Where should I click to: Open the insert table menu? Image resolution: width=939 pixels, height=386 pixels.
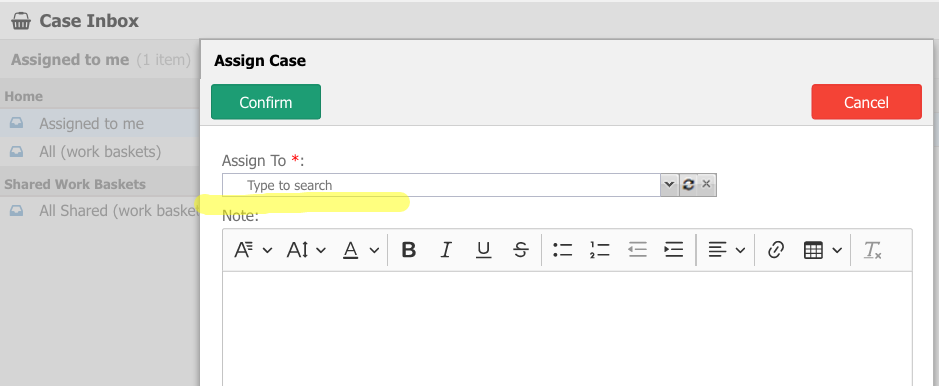click(x=822, y=250)
